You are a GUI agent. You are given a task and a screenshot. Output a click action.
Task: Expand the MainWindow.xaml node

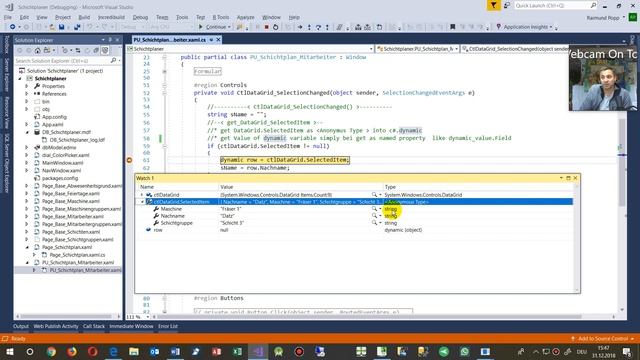[27, 163]
